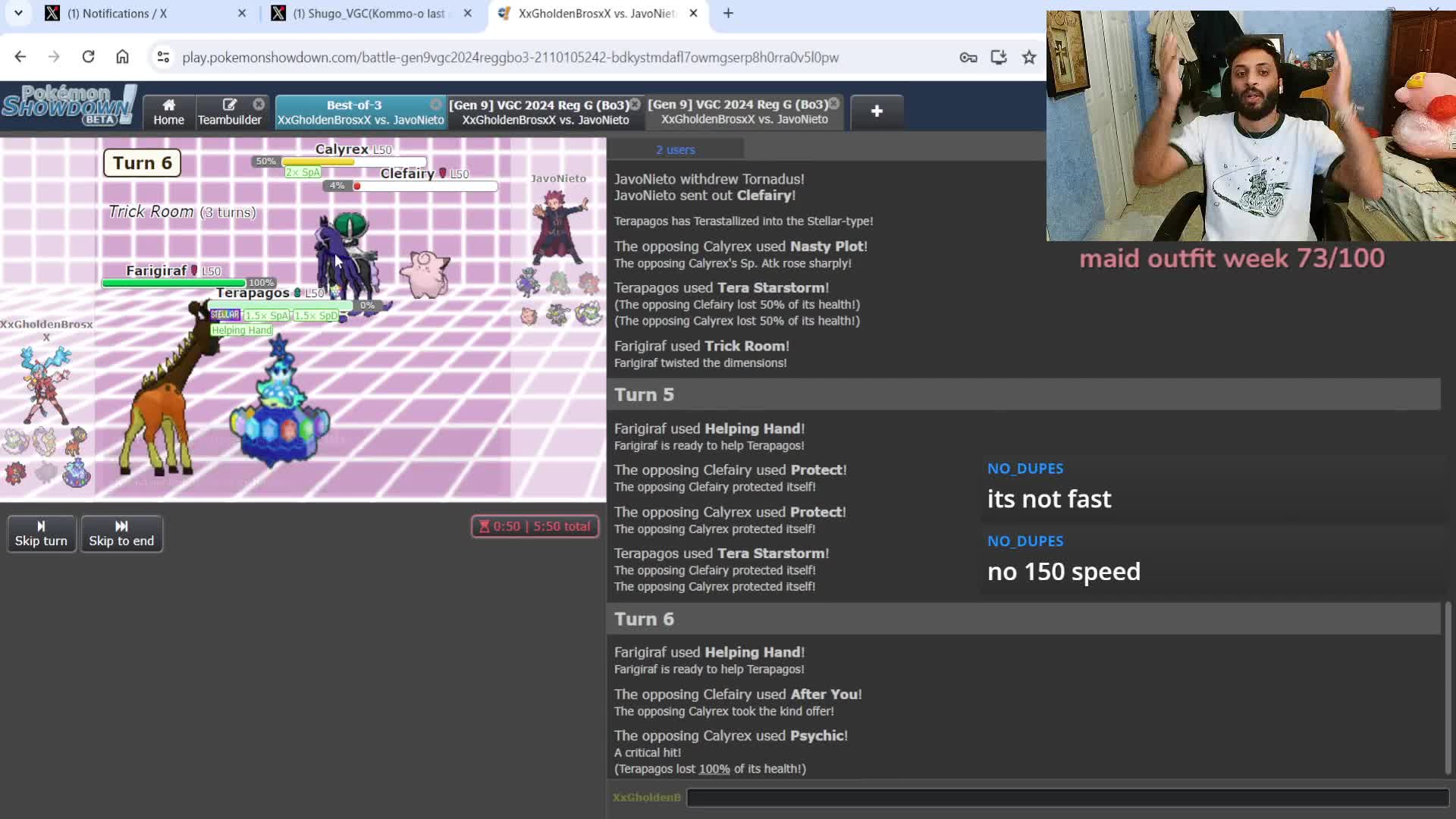This screenshot has width=1456, height=819.
Task: Close the XxGholdenBrosxX vs. JavoNieto browser tab
Action: pos(693,13)
